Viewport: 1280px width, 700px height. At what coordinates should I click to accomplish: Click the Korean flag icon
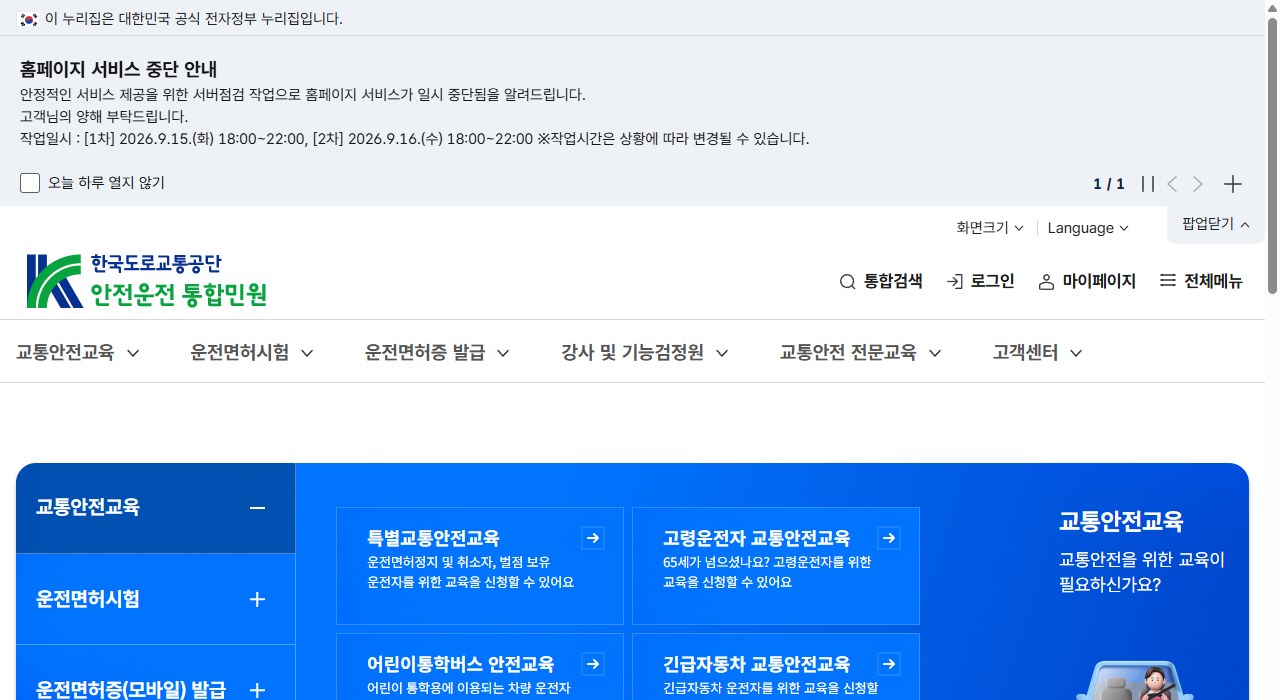coord(29,19)
